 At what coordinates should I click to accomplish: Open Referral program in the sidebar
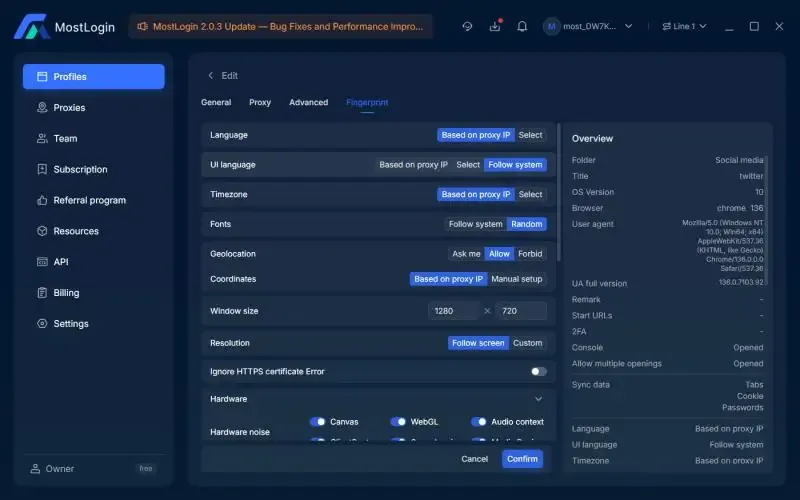[94, 200]
